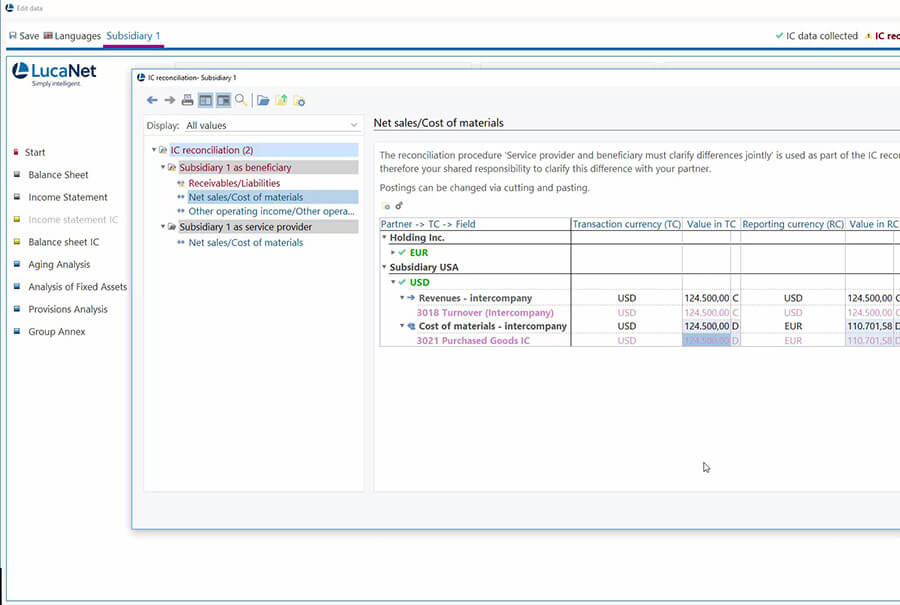Expand the EUR row under Holding Inc.
The height and width of the screenshot is (605, 900).
pyautogui.click(x=393, y=252)
